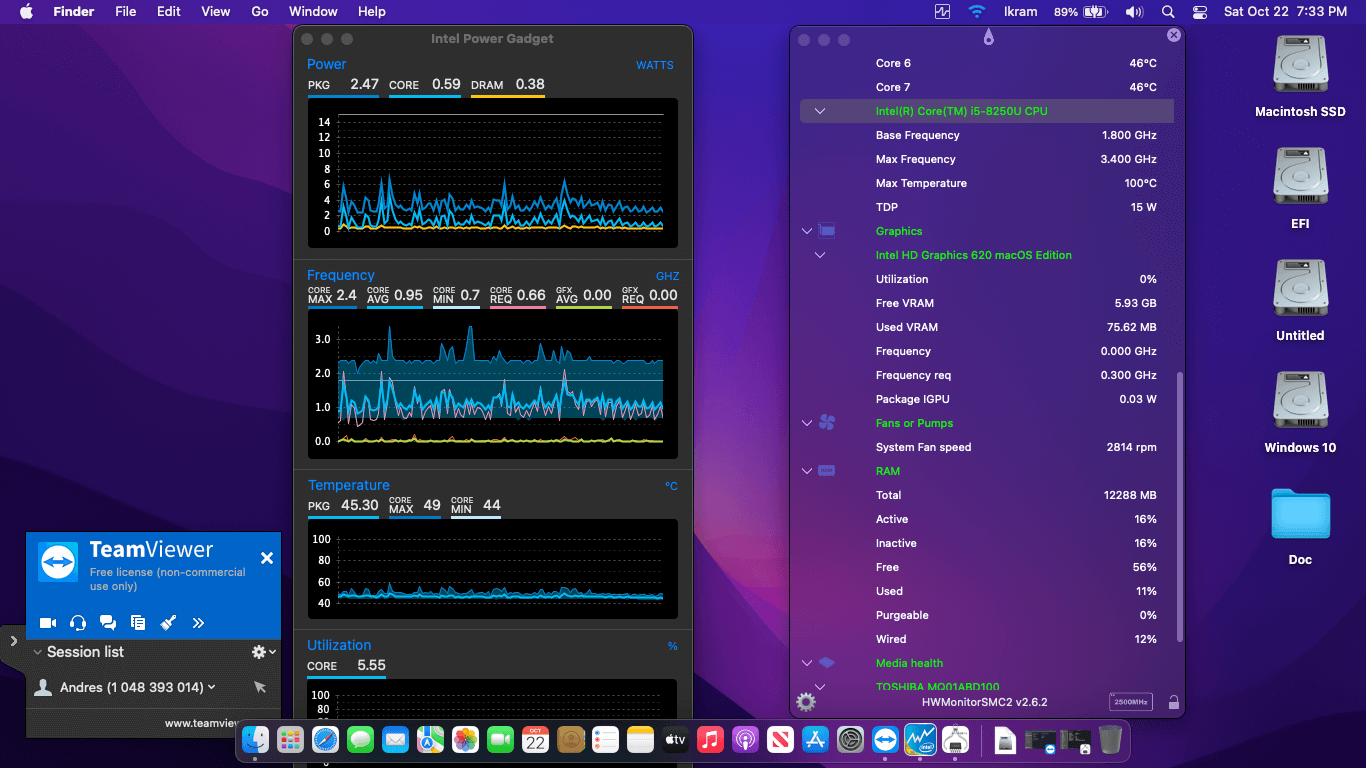The height and width of the screenshot is (768, 1366).
Task: Open TeamViewer file transfer icon
Action: coord(137,622)
